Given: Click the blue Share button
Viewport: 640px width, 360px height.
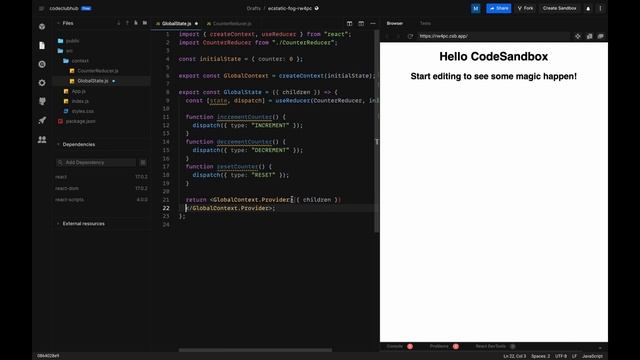Looking at the screenshot, I should (499, 8).
